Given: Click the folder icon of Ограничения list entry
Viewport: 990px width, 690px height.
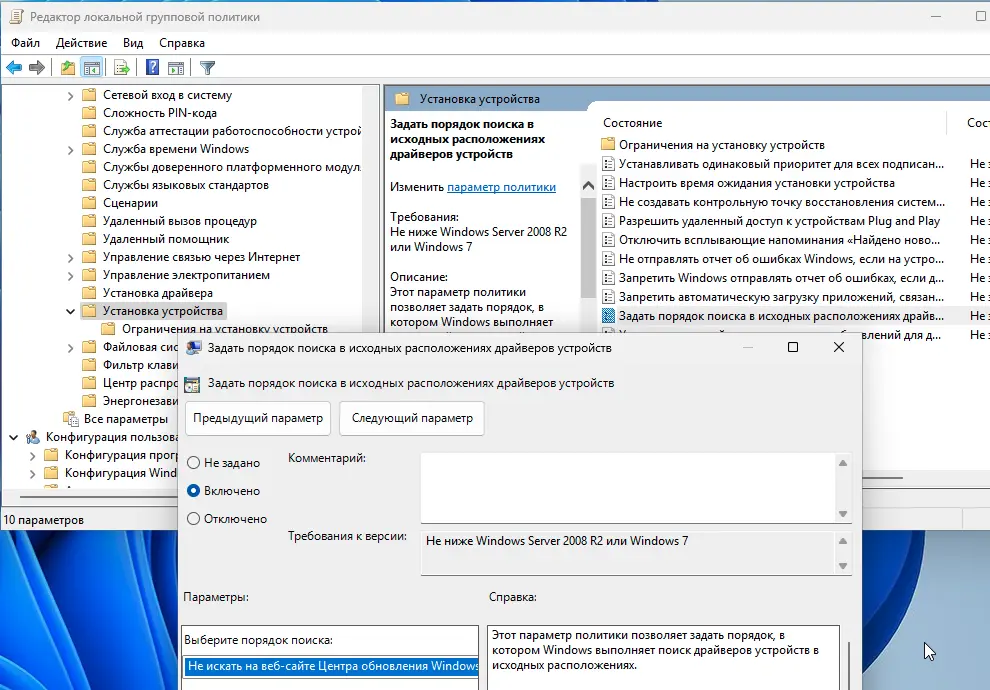Looking at the screenshot, I should point(608,145).
